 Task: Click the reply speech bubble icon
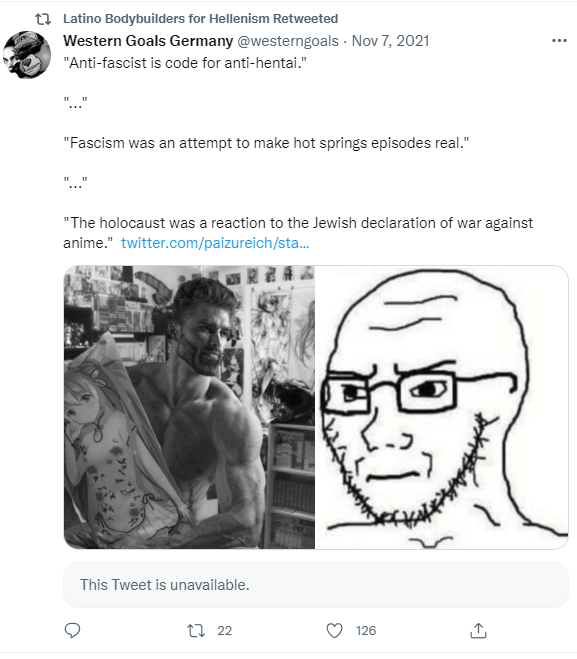[x=72, y=630]
